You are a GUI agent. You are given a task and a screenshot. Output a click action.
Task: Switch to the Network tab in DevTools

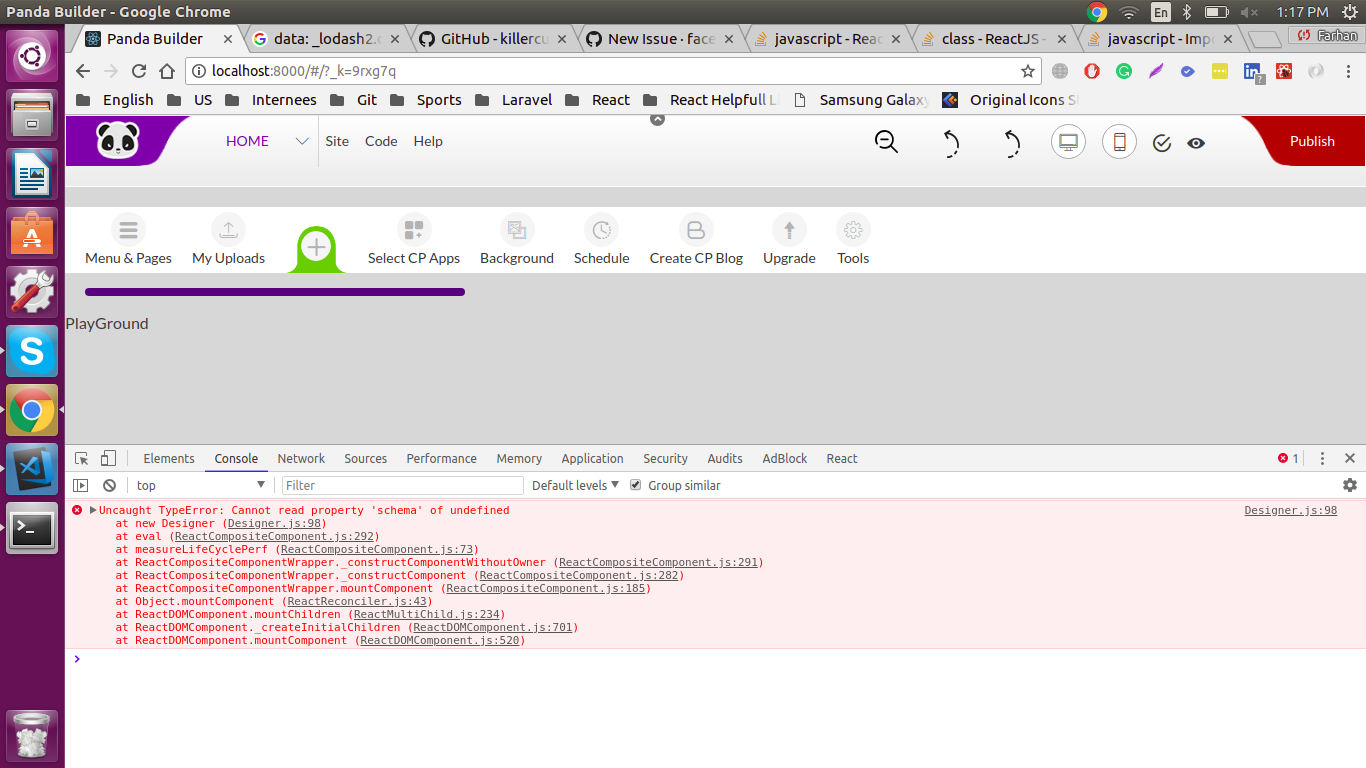301,458
